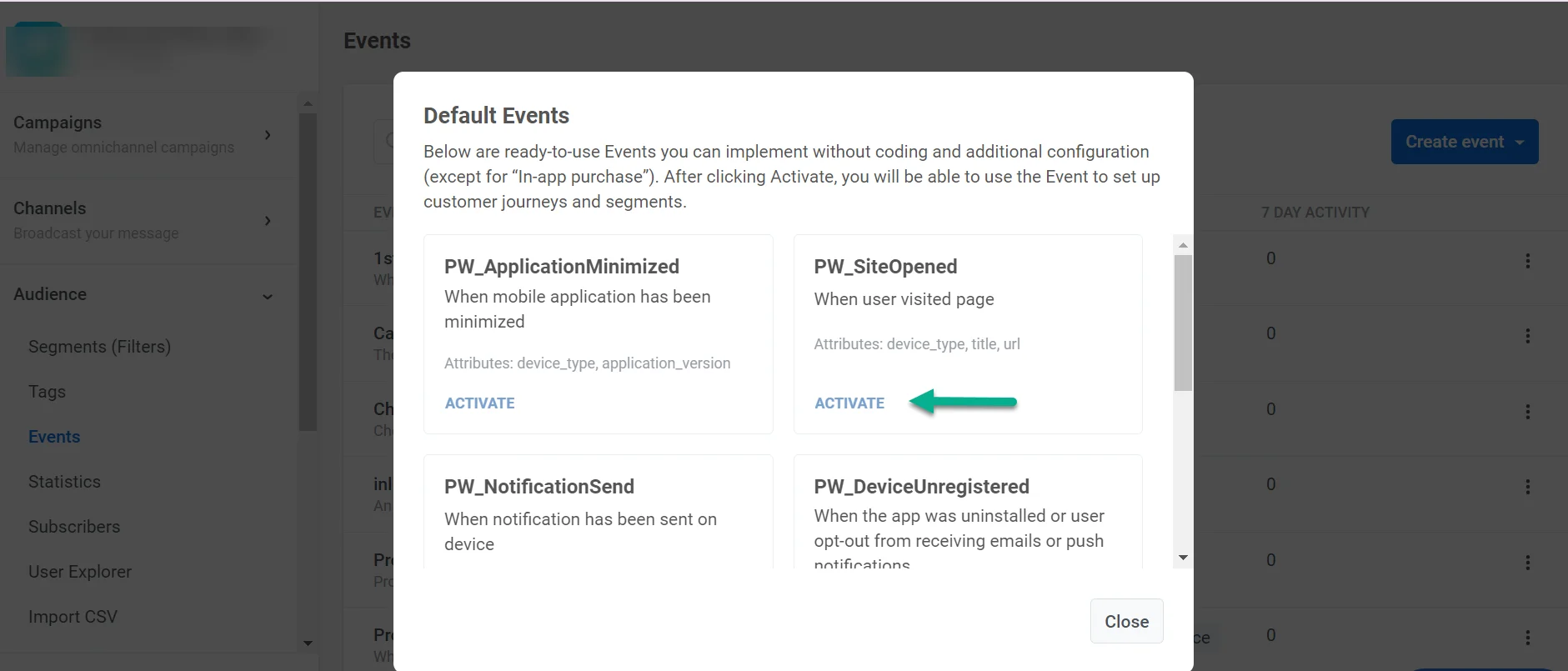The height and width of the screenshot is (671, 1568).
Task: Click the three-dot menu of second event row
Action: click(x=1527, y=336)
